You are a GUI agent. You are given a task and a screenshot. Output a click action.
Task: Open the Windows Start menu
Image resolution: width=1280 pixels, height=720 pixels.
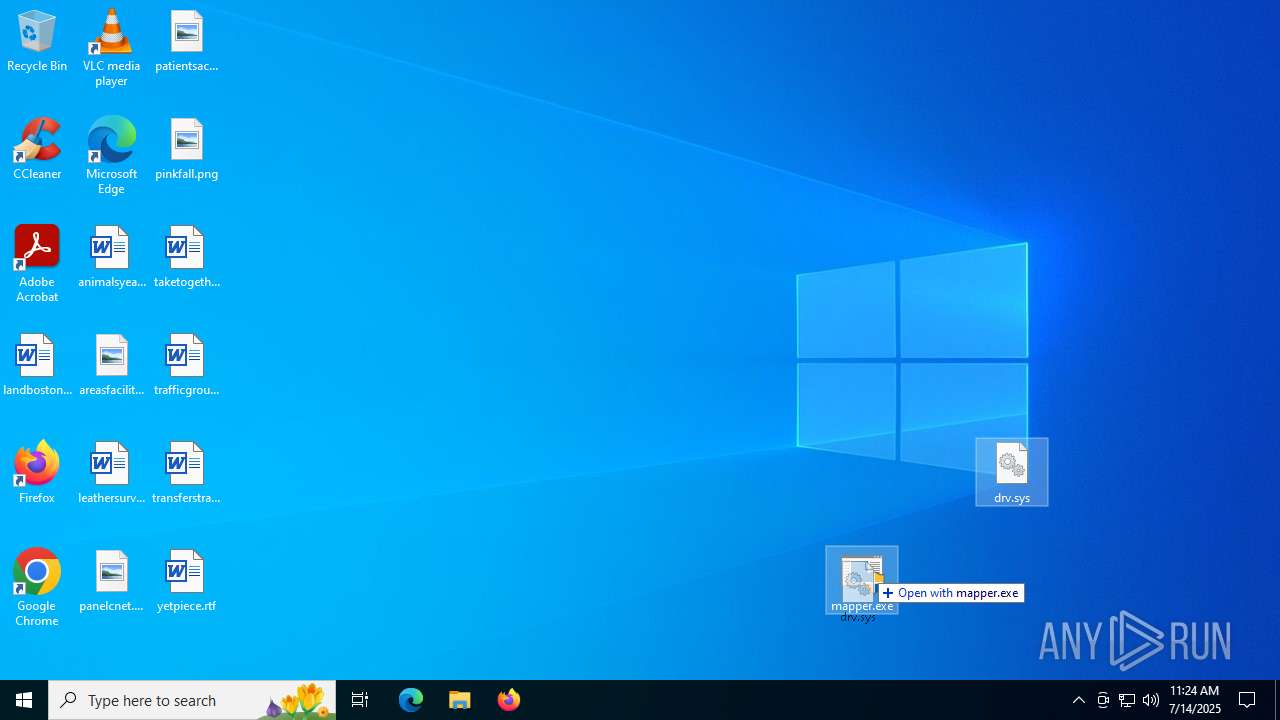(x=24, y=700)
